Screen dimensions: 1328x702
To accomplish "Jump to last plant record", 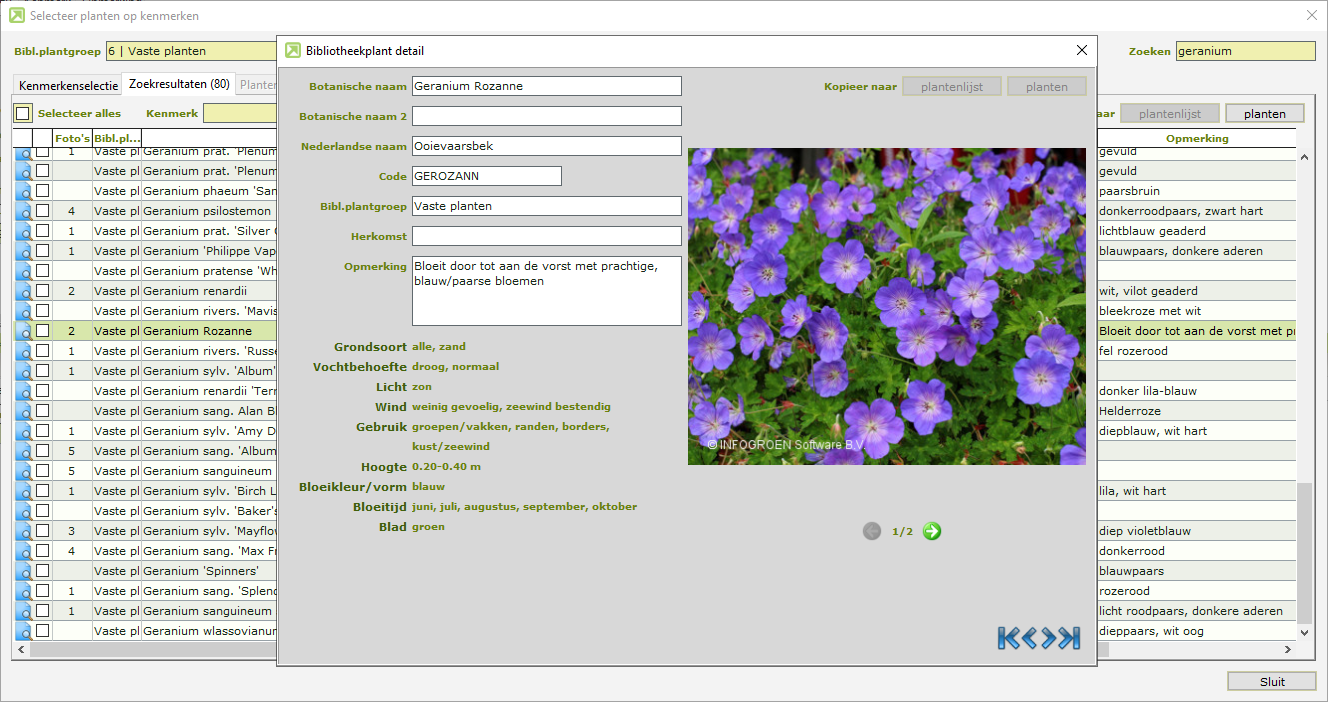I will point(1071,638).
